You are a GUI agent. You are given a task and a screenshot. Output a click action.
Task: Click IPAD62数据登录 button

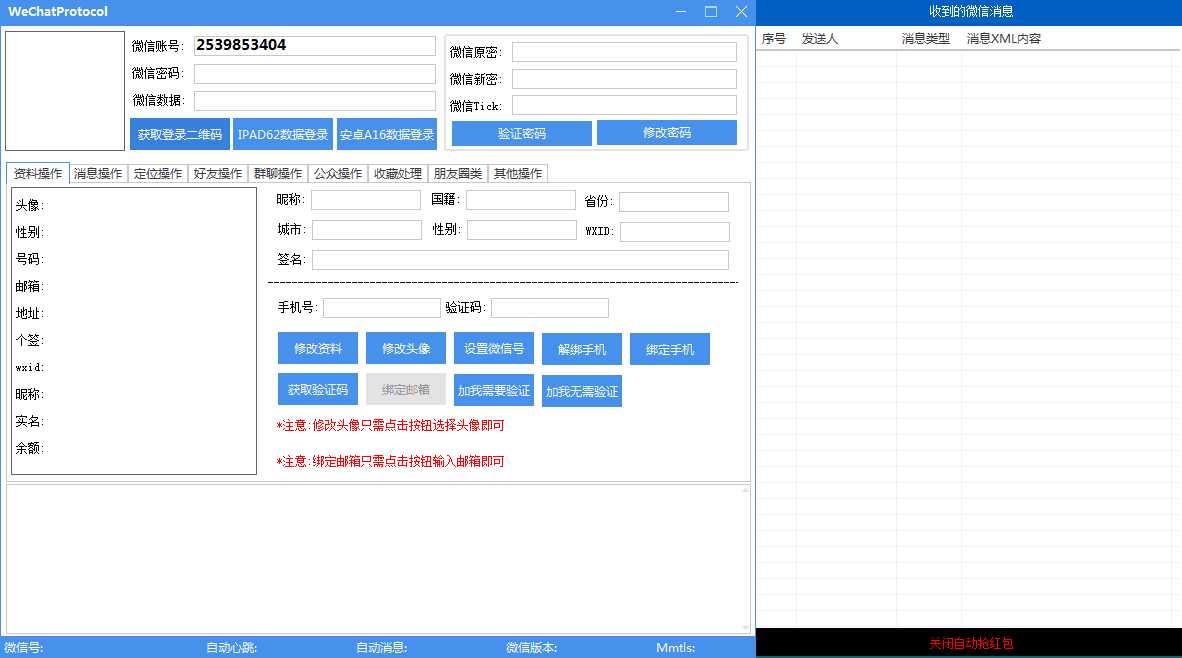point(283,134)
